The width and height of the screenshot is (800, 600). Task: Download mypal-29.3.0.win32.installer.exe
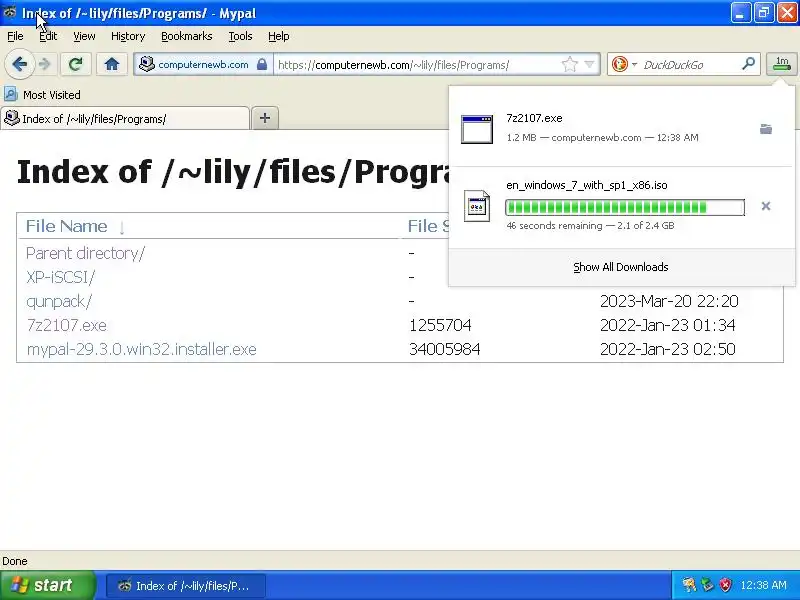click(141, 349)
